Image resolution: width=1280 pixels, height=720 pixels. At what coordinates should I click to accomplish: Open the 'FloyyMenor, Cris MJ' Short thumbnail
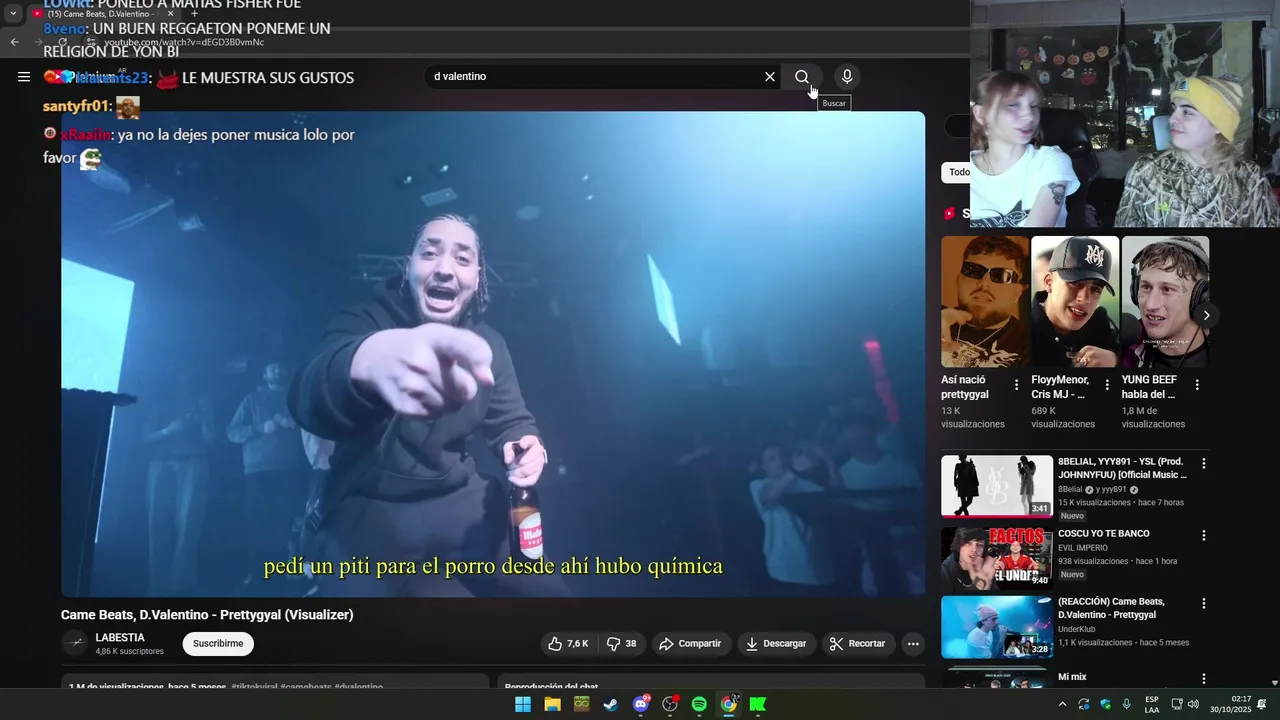point(1075,301)
